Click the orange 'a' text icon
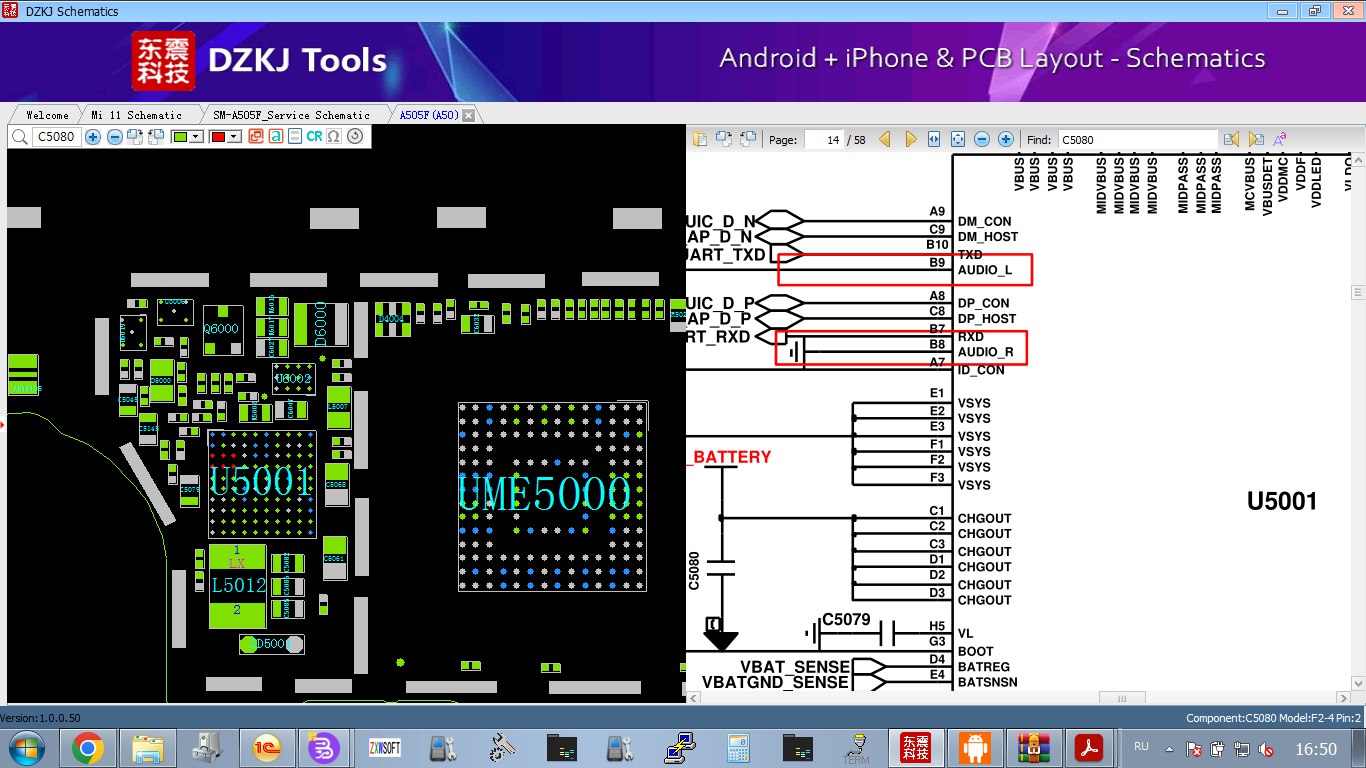 [x=276, y=136]
